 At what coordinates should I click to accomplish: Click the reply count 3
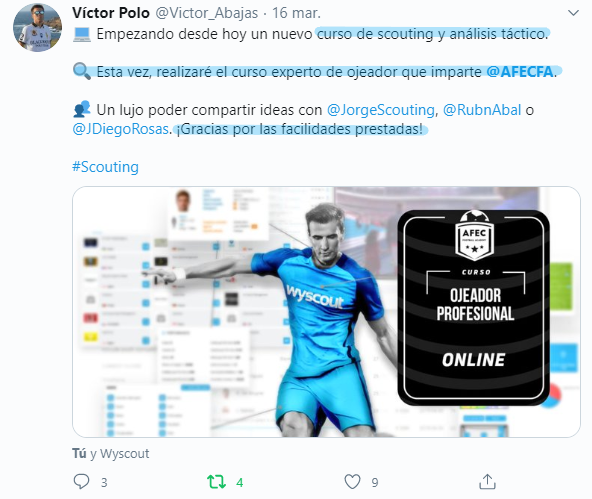click(x=104, y=482)
